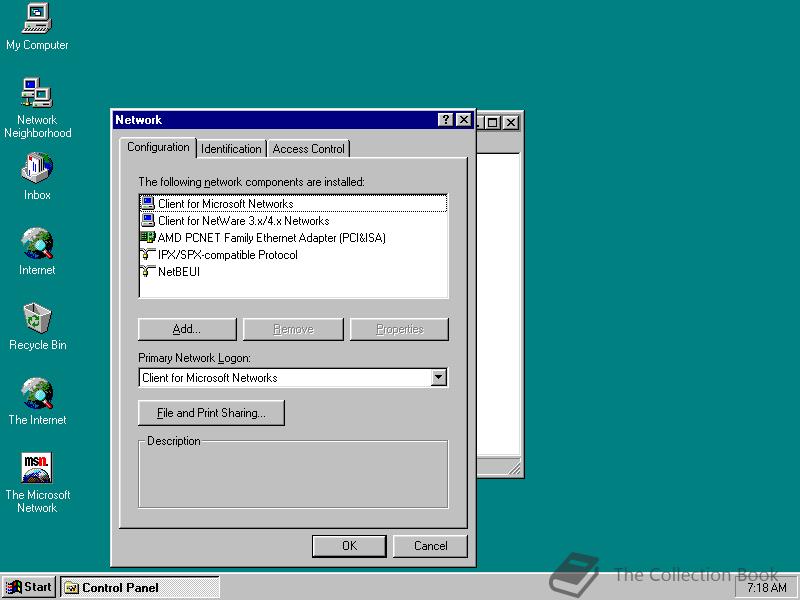800x600 pixels.
Task: Select Client for Microsoft Networks in list
Action: pyautogui.click(x=293, y=203)
